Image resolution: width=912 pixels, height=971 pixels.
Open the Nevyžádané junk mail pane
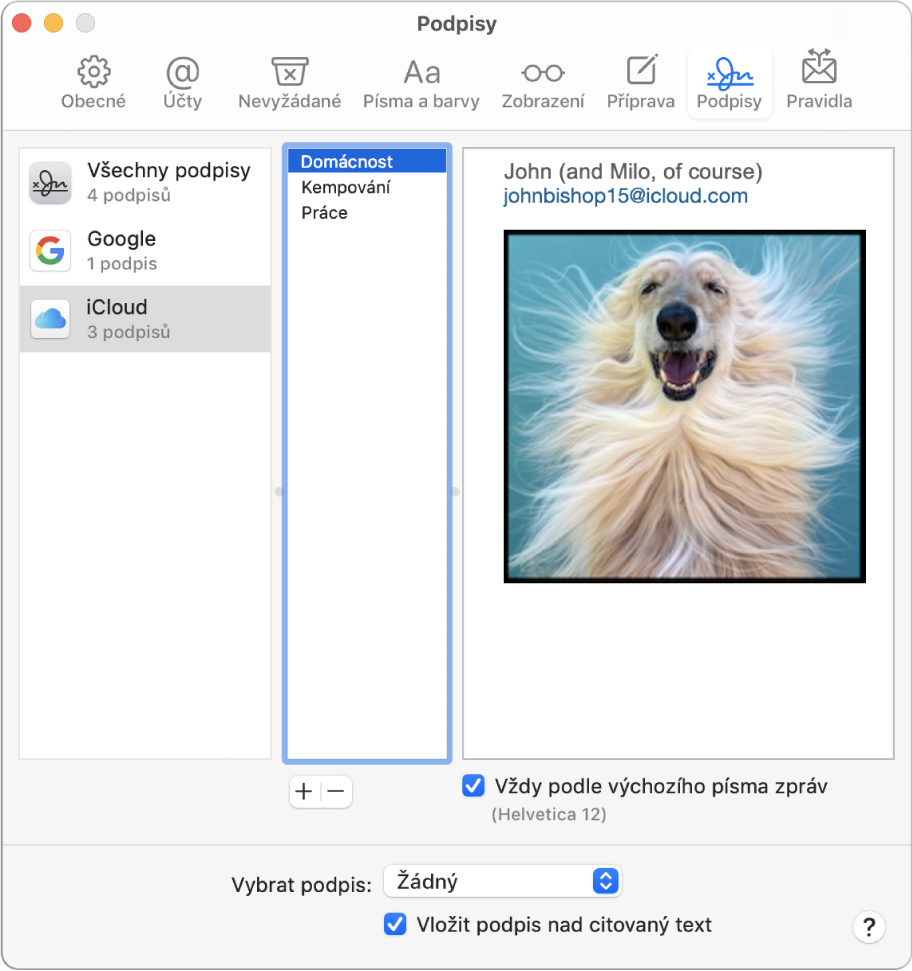[x=290, y=83]
